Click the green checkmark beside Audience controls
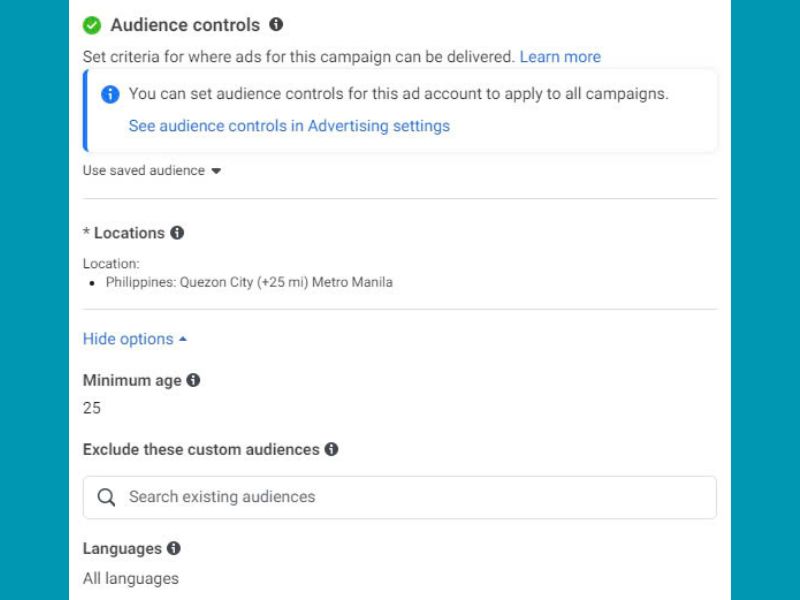Image resolution: width=800 pixels, height=600 pixels. tap(92, 25)
